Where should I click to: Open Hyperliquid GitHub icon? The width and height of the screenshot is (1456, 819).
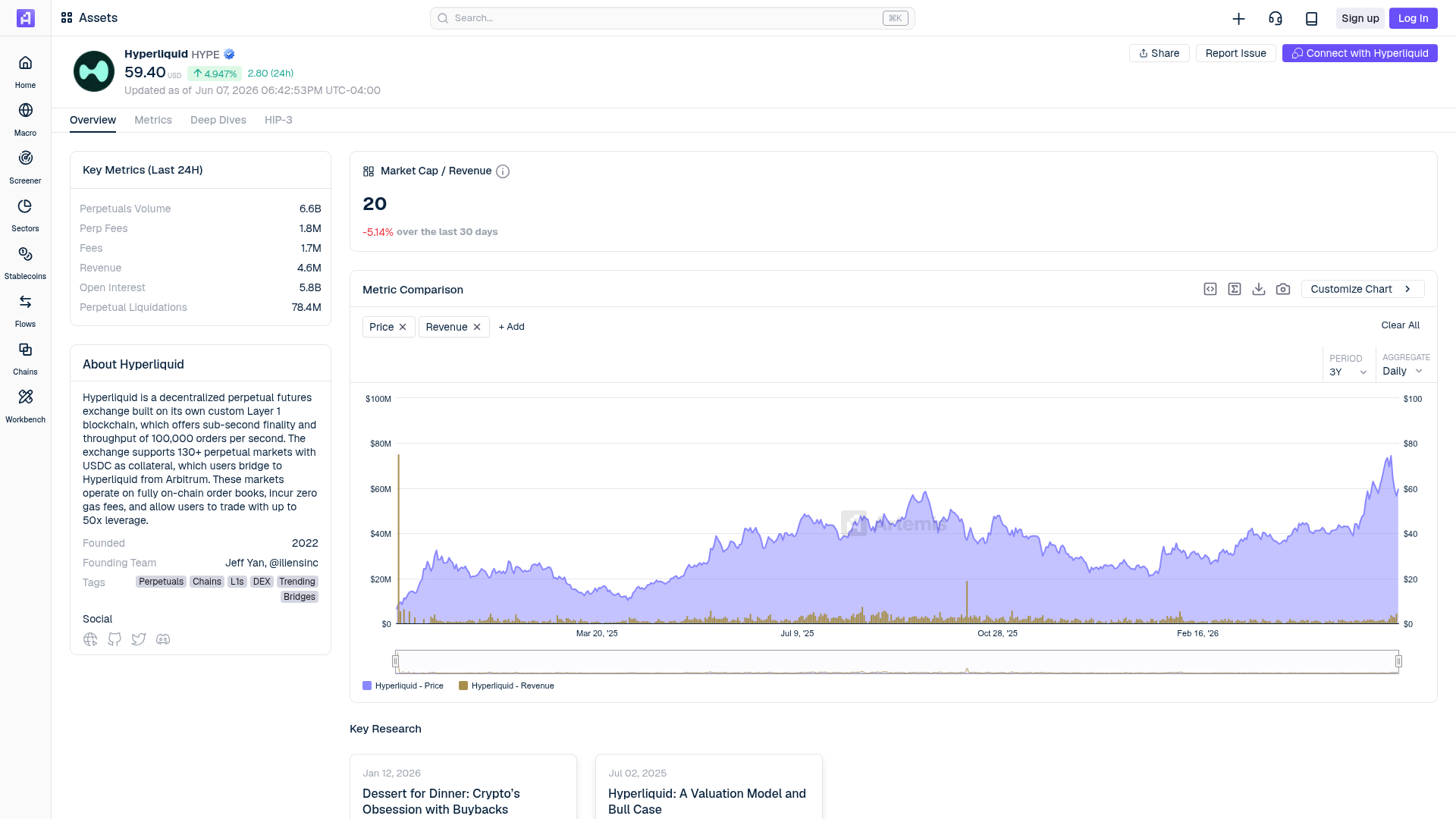115,639
